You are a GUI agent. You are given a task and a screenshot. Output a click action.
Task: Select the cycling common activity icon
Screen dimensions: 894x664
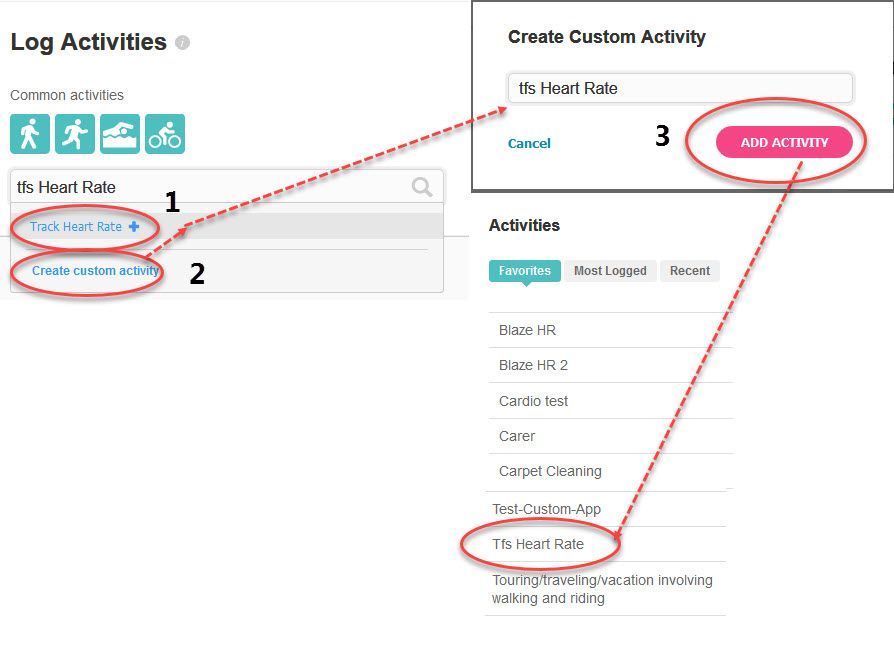click(x=165, y=134)
